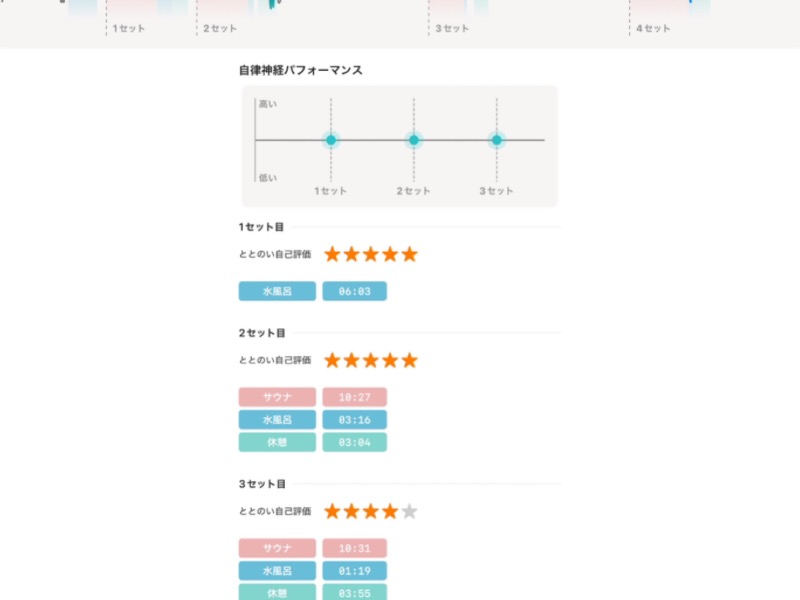
Task: Select the fifth star in 2セット目 rating
Action: pyautogui.click(x=409, y=360)
